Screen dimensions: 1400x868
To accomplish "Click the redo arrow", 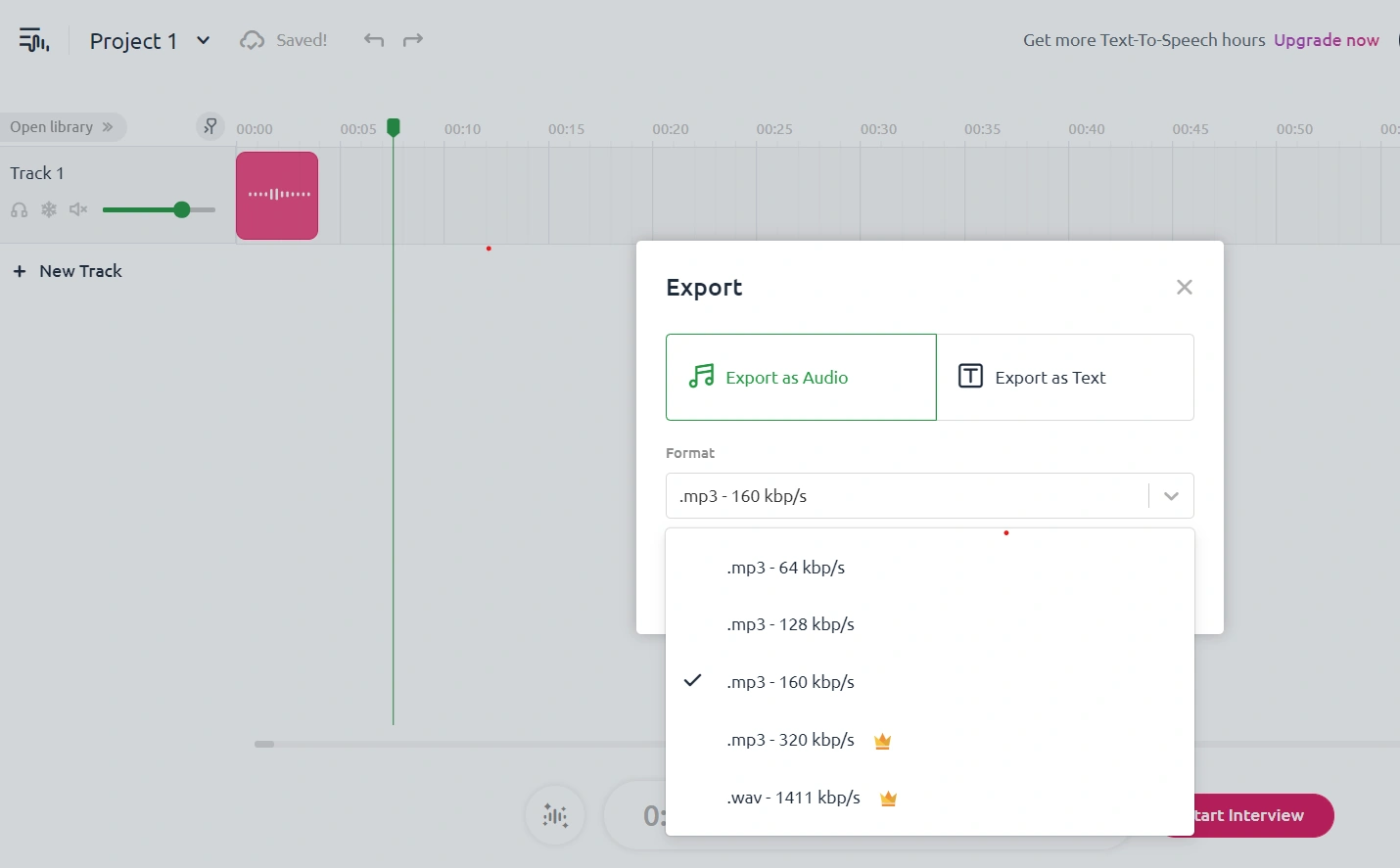I will [413, 40].
